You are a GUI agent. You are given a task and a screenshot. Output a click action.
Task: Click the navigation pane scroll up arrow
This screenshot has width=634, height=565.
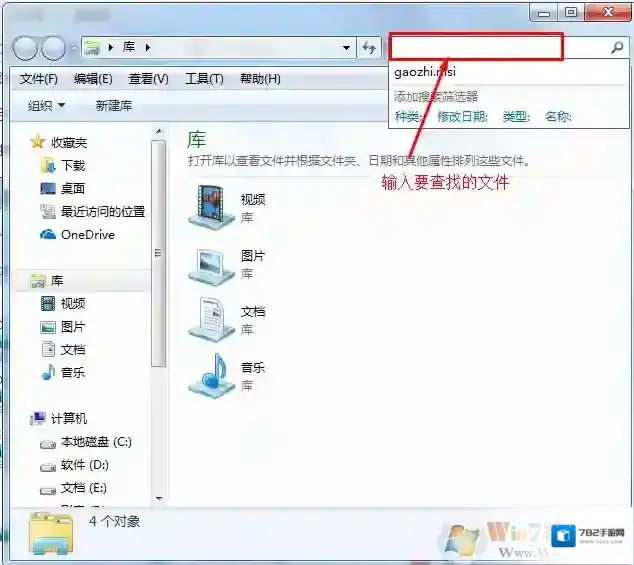click(x=159, y=131)
